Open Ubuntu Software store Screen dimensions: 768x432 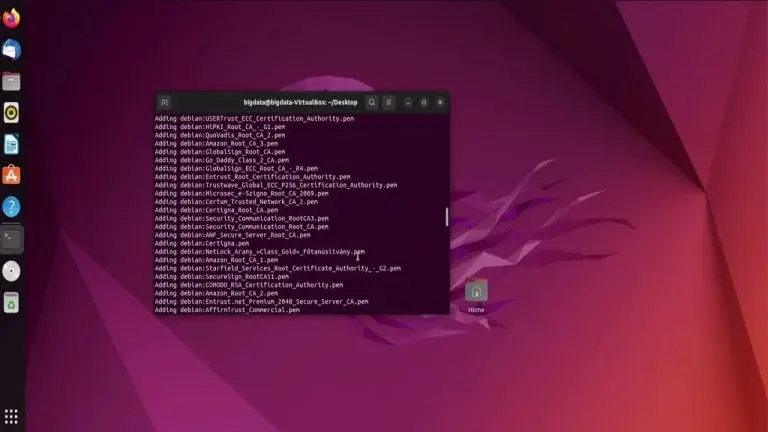(x=11, y=175)
